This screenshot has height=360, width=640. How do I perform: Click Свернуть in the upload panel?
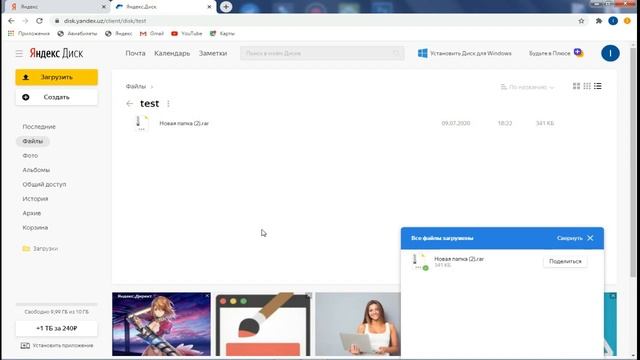tap(569, 238)
